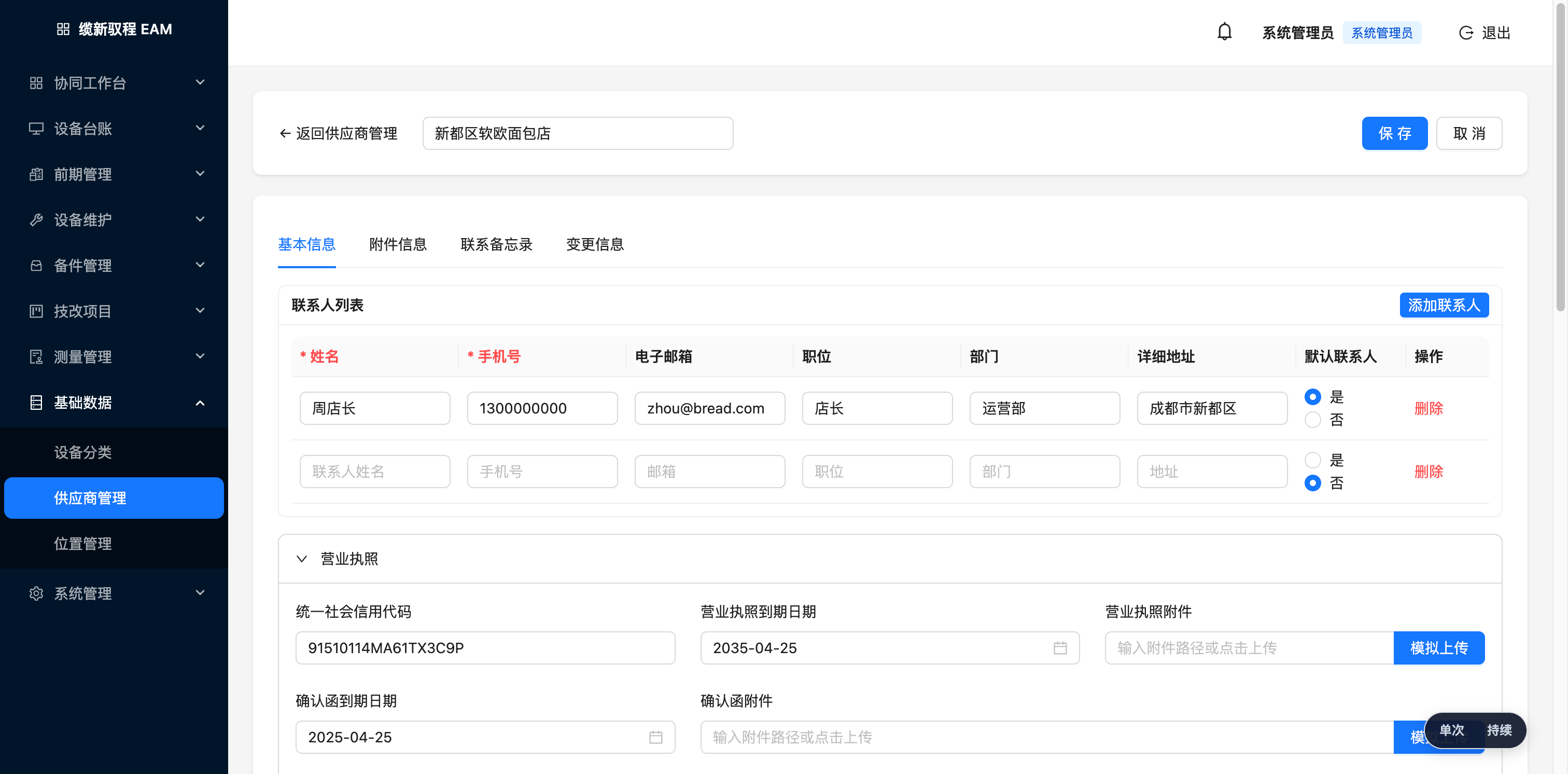This screenshot has width=1568, height=774.
Task: Click the email field zhou@bread.com
Action: 710,409
